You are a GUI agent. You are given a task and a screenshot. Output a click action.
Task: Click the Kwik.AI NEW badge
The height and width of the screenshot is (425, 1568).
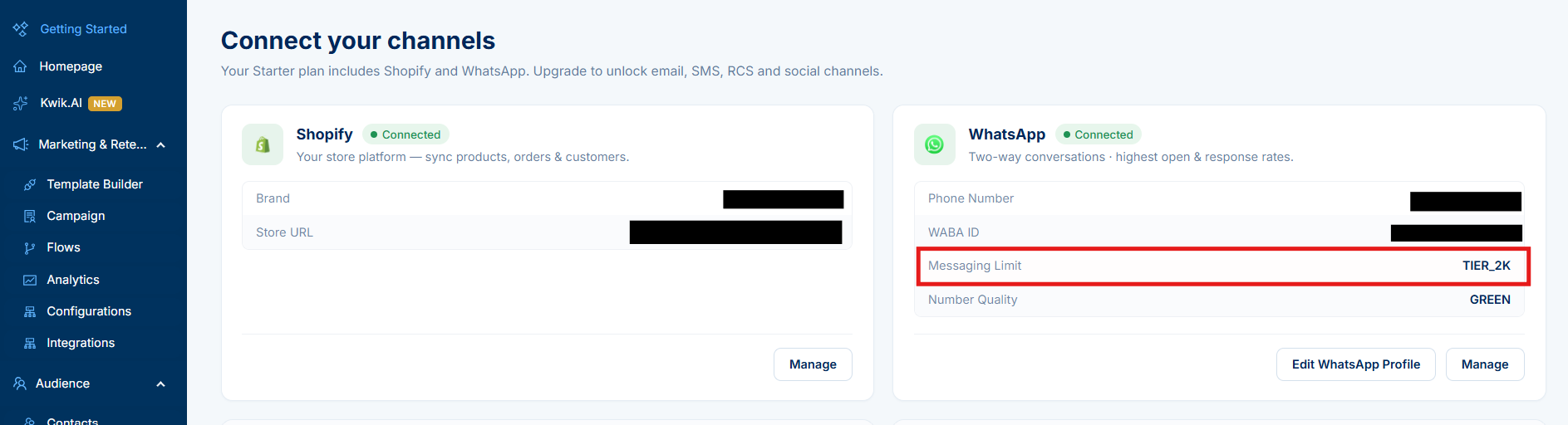coord(105,104)
